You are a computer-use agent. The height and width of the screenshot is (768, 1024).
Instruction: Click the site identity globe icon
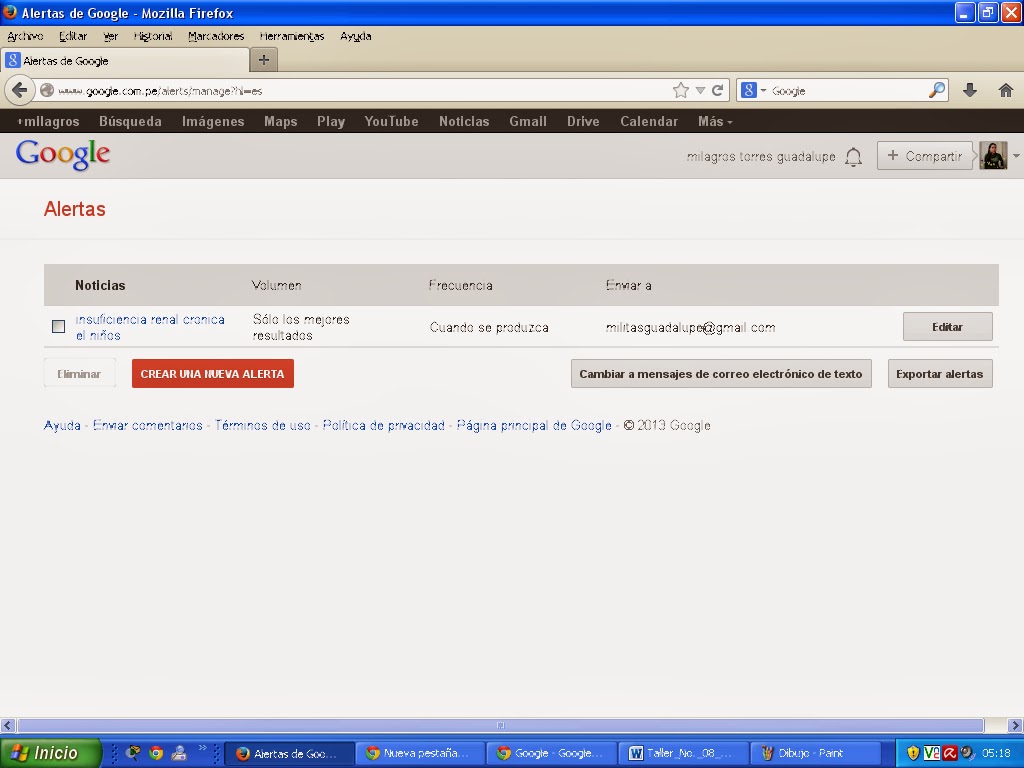tap(46, 90)
